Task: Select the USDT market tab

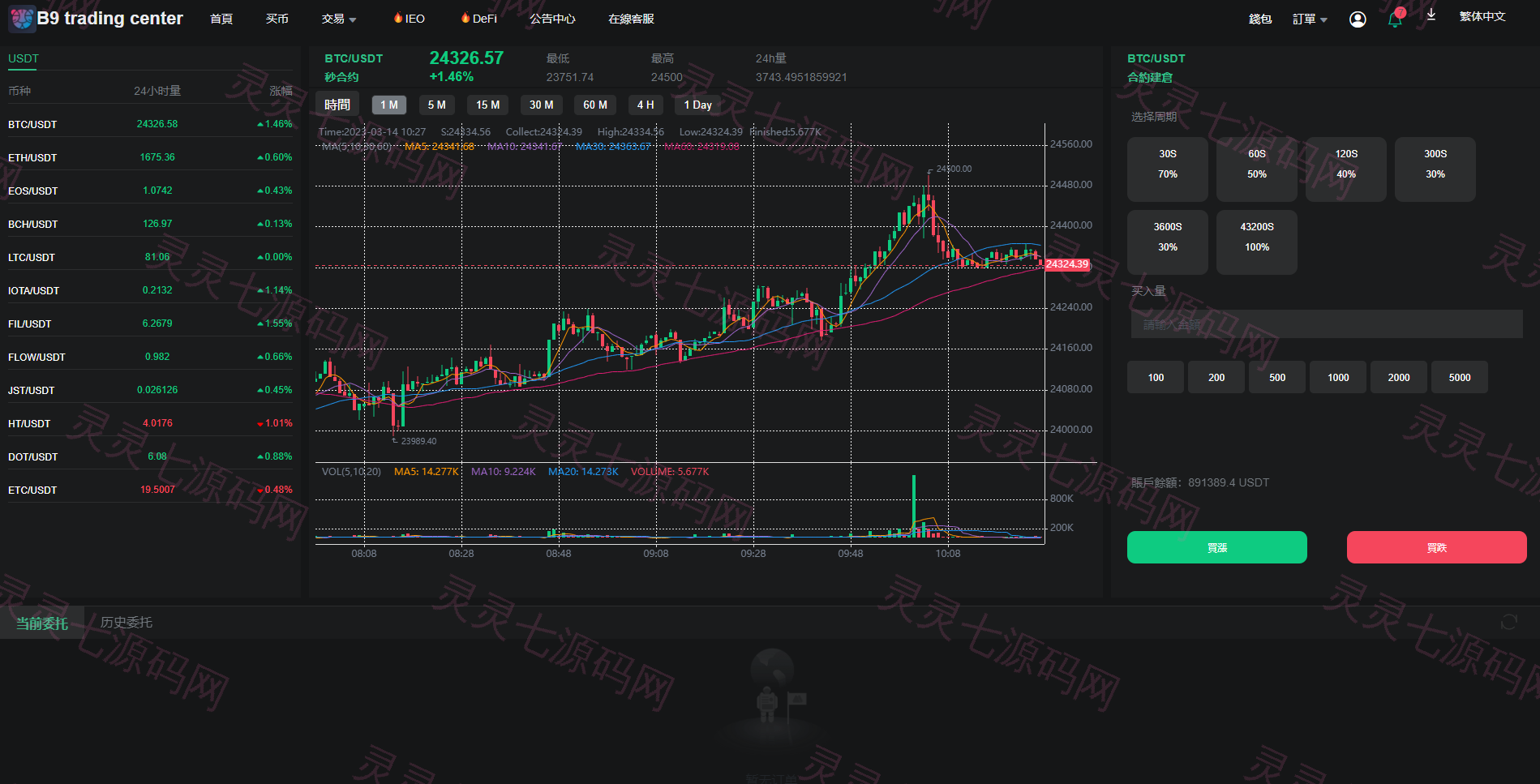Action: [x=24, y=58]
